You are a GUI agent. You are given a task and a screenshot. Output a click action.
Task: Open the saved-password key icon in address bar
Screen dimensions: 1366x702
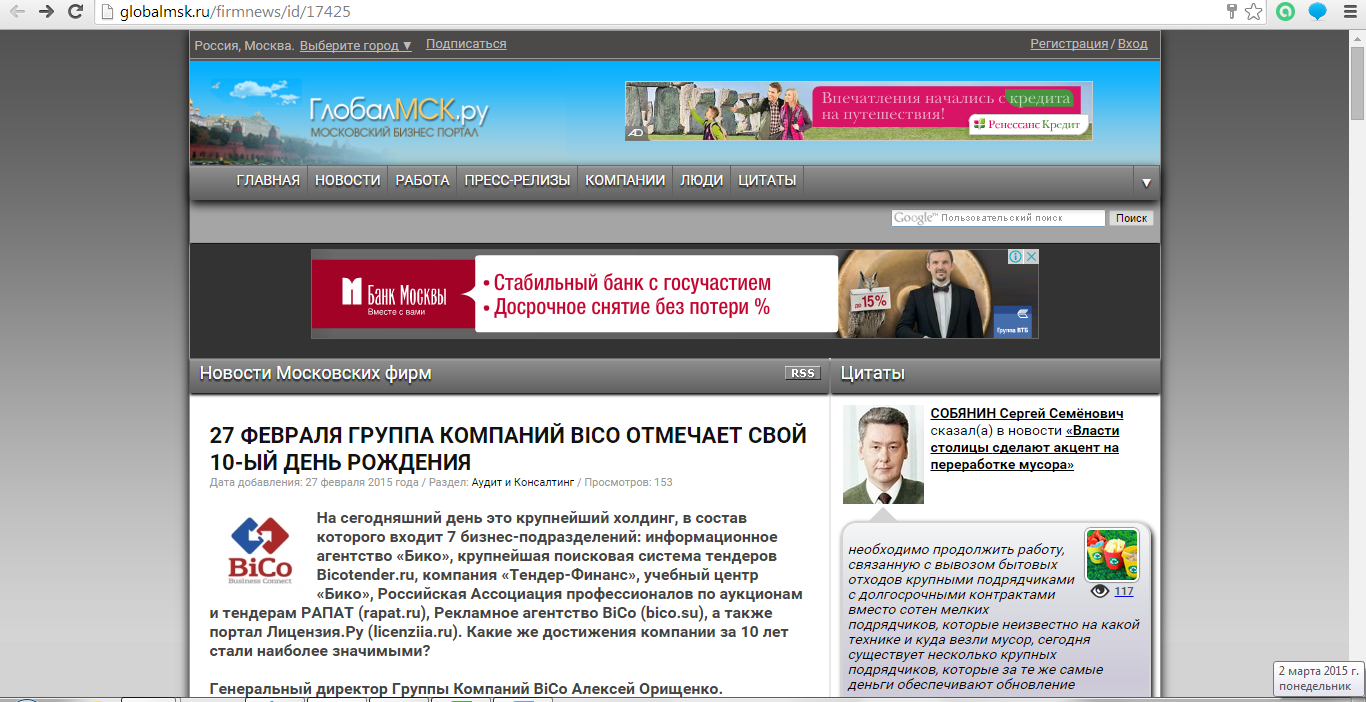coord(1232,12)
